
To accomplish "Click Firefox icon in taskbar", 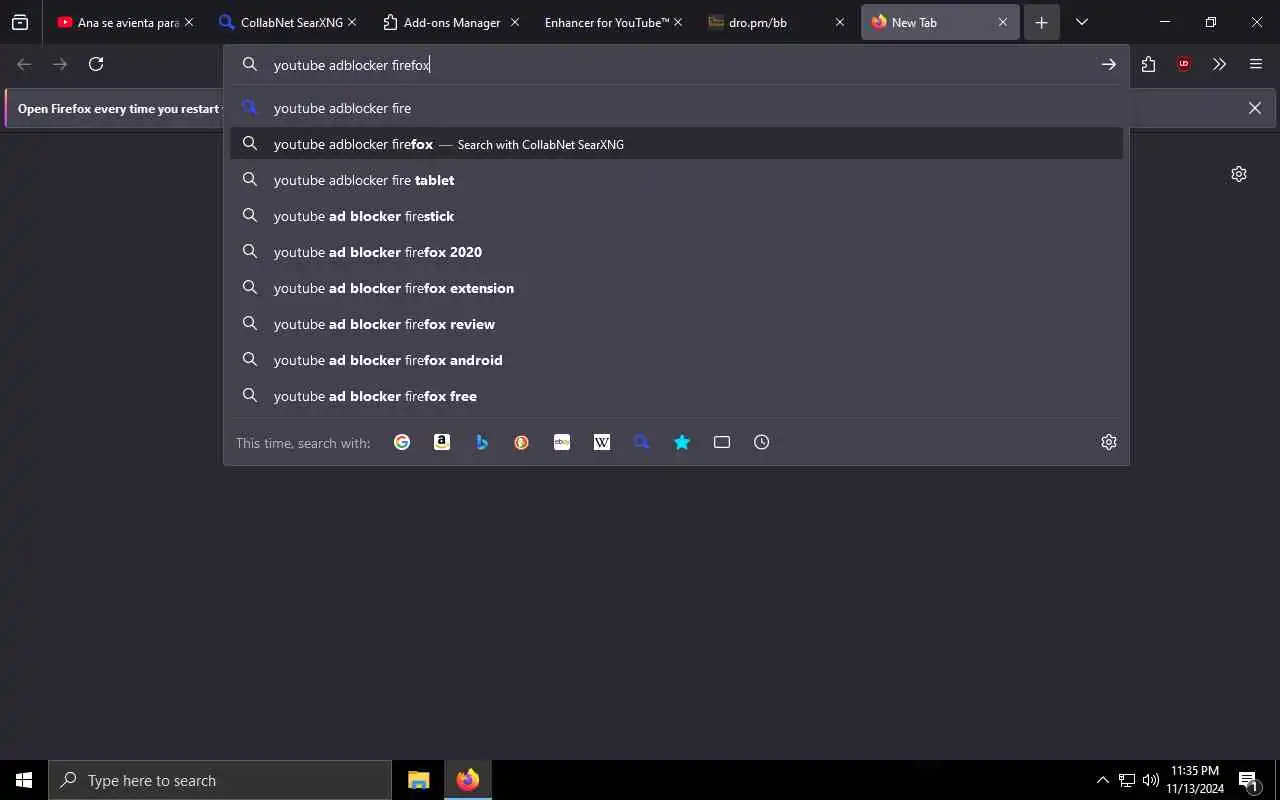I will click(x=468, y=780).
